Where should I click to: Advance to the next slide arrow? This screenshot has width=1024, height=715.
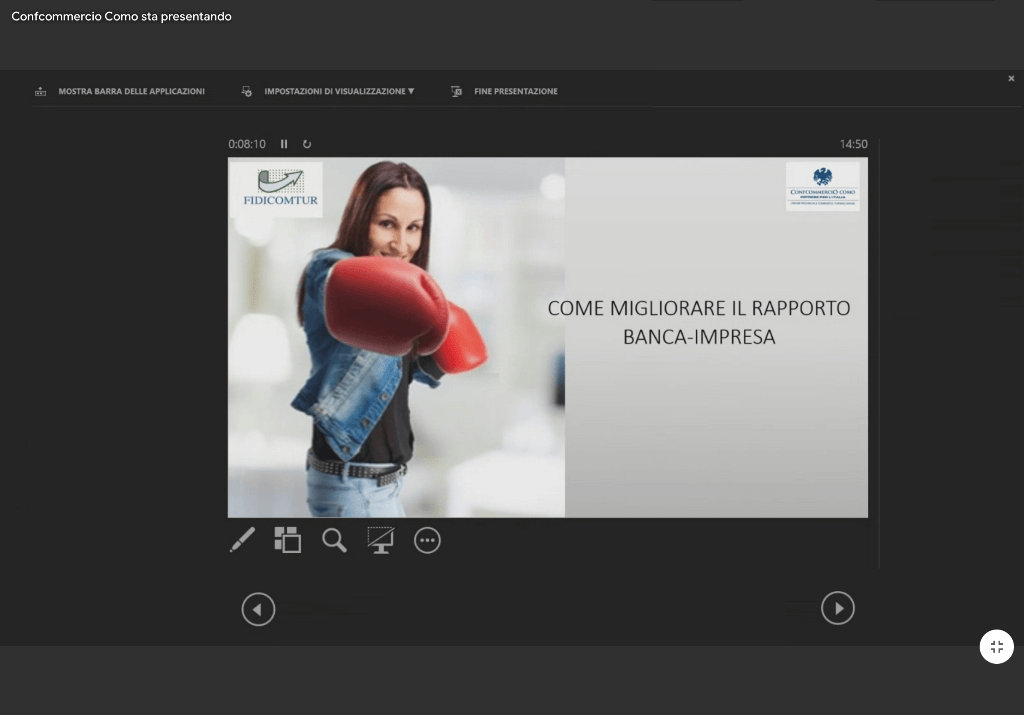(838, 608)
